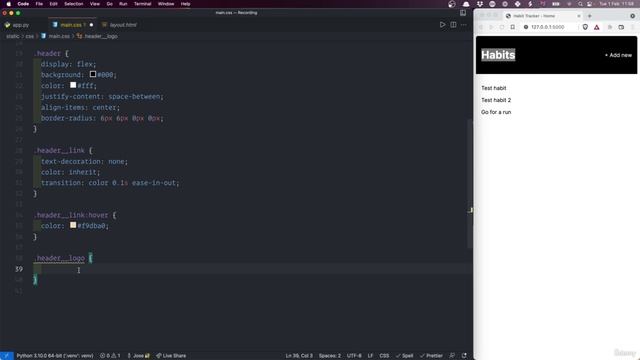Click the editor vertical scrollbar
This screenshot has height=360, width=640.
470,184
